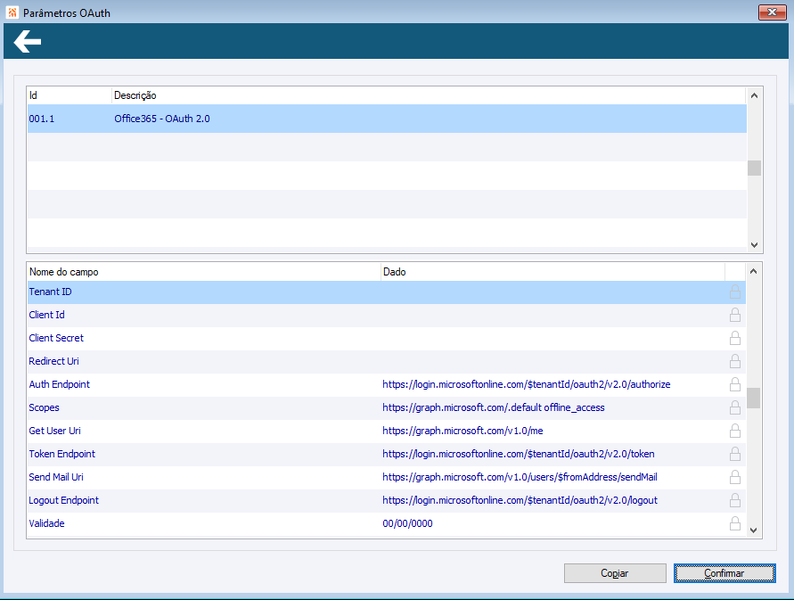Close the Parâmetros OAuth window
This screenshot has height=600, width=794.
click(x=772, y=12)
